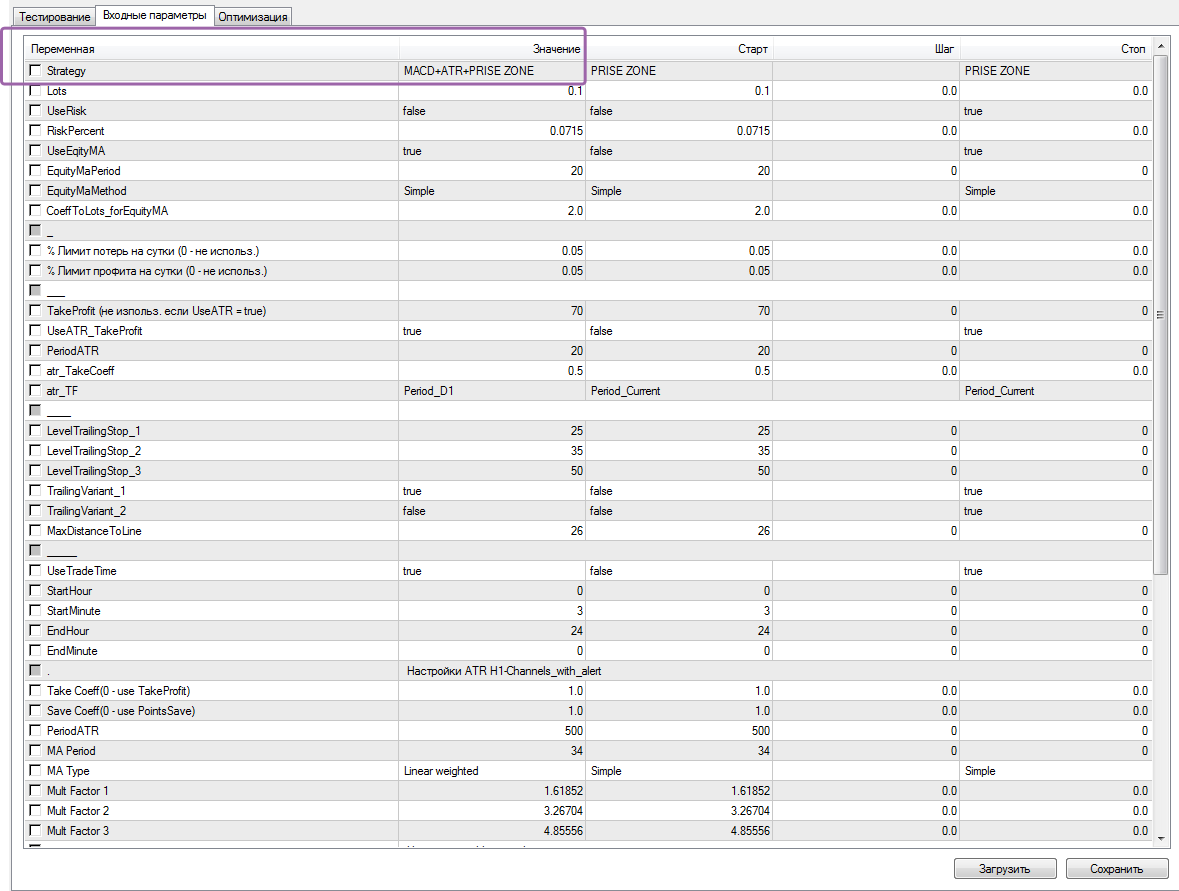The width and height of the screenshot is (1179, 891).
Task: Click the % Лимит профита на сутки label
Action: (x=156, y=271)
